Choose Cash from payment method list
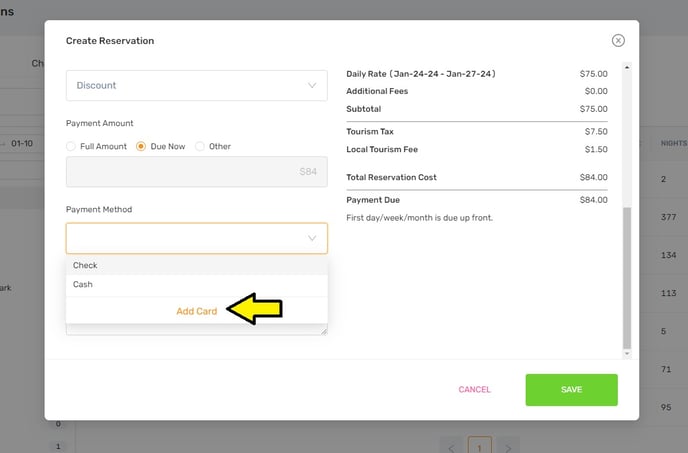688x453 pixels. pos(197,284)
